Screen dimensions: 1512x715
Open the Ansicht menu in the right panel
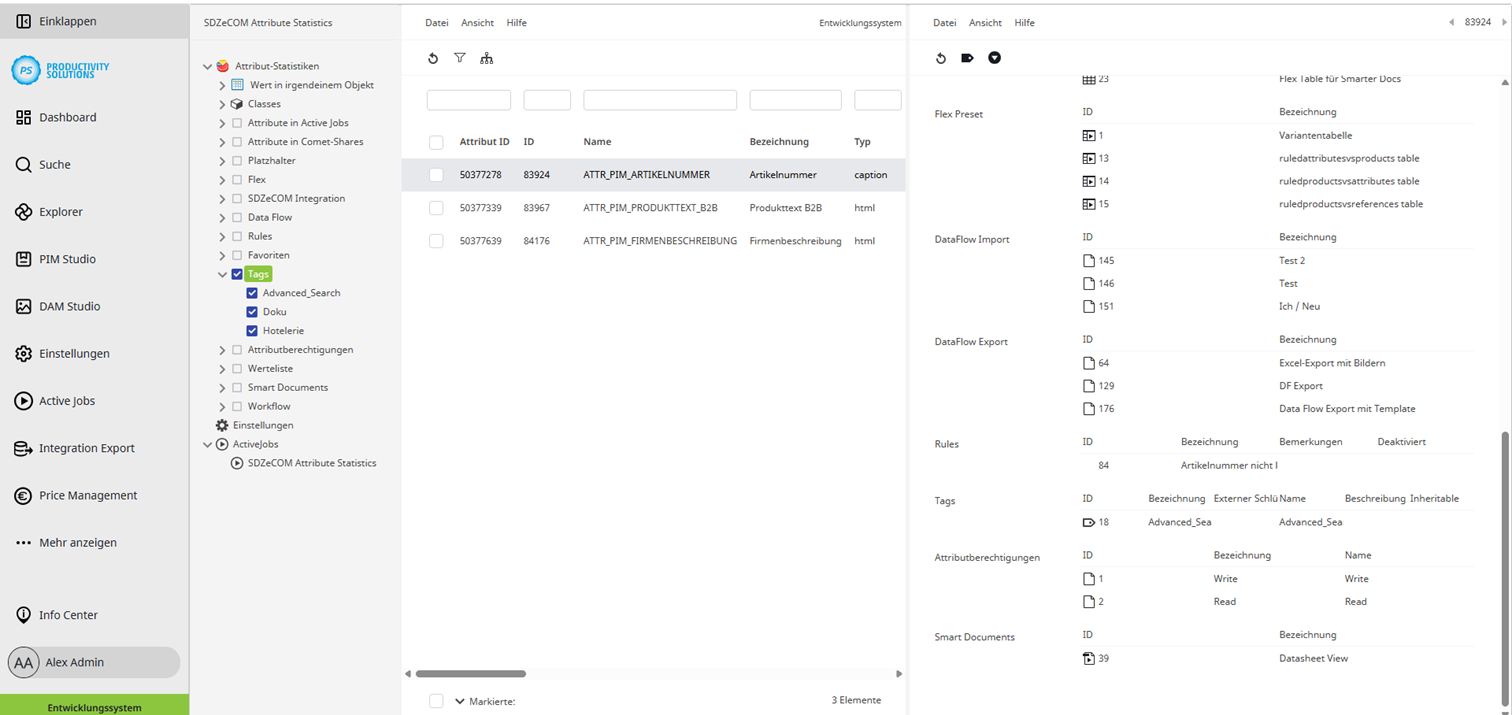[x=985, y=22]
